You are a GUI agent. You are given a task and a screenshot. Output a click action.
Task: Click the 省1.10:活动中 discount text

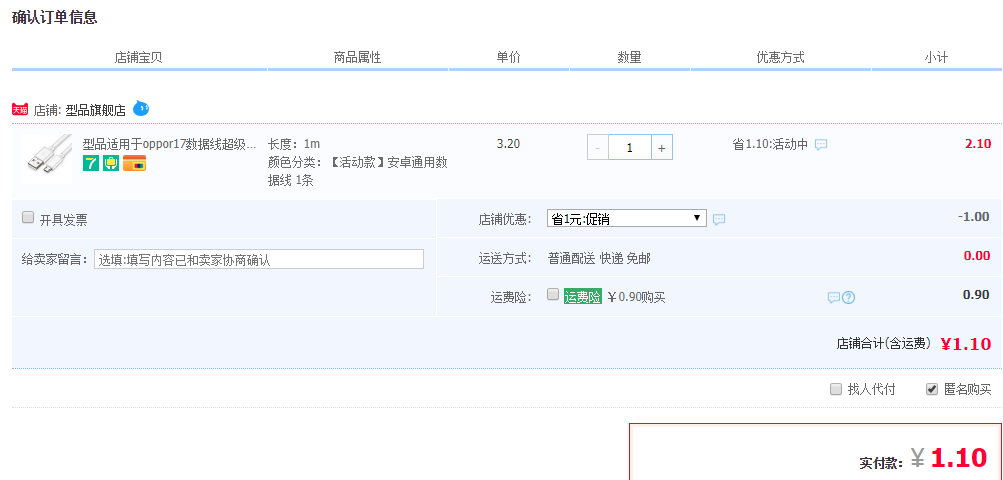770,145
